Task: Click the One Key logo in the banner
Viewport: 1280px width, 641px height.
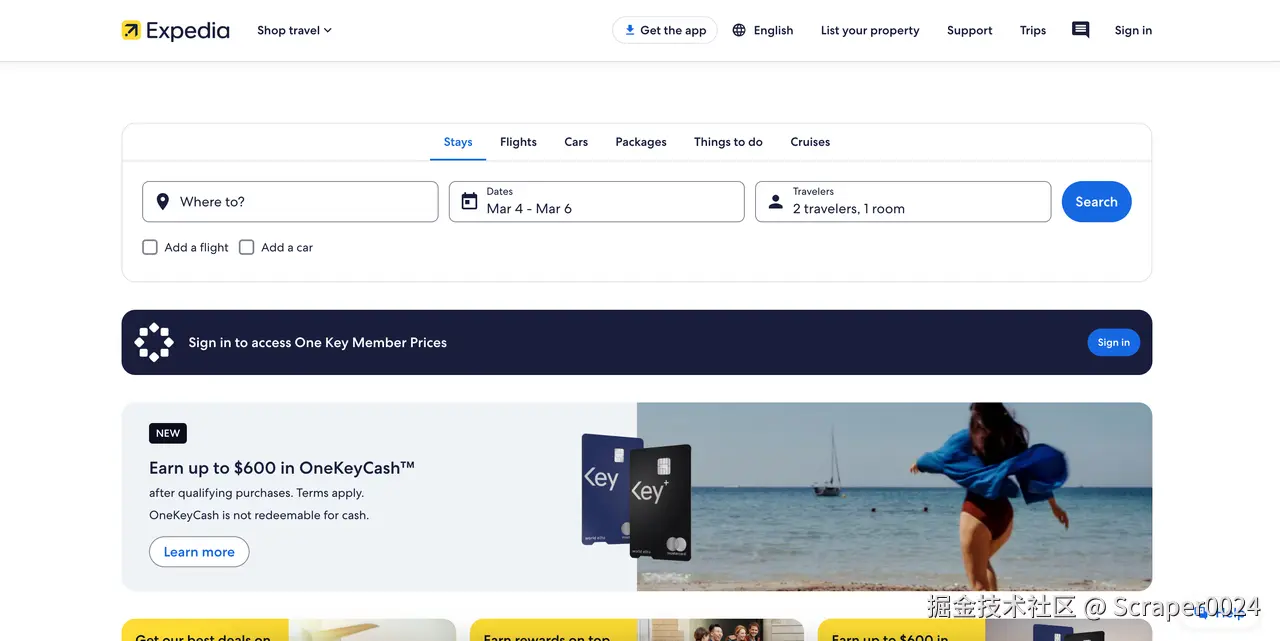Action: [153, 341]
